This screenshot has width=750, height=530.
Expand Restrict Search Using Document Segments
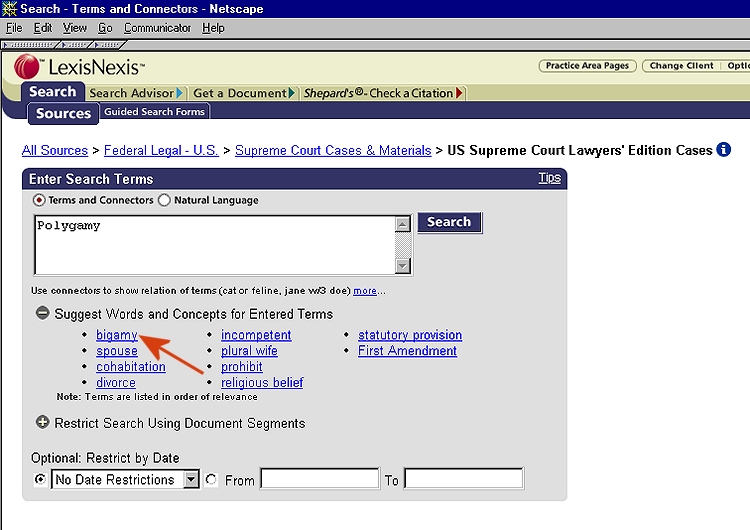(42, 422)
